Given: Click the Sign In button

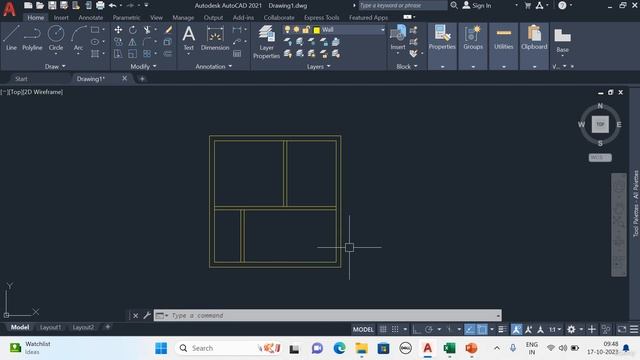Looking at the screenshot, I should click(477, 5).
